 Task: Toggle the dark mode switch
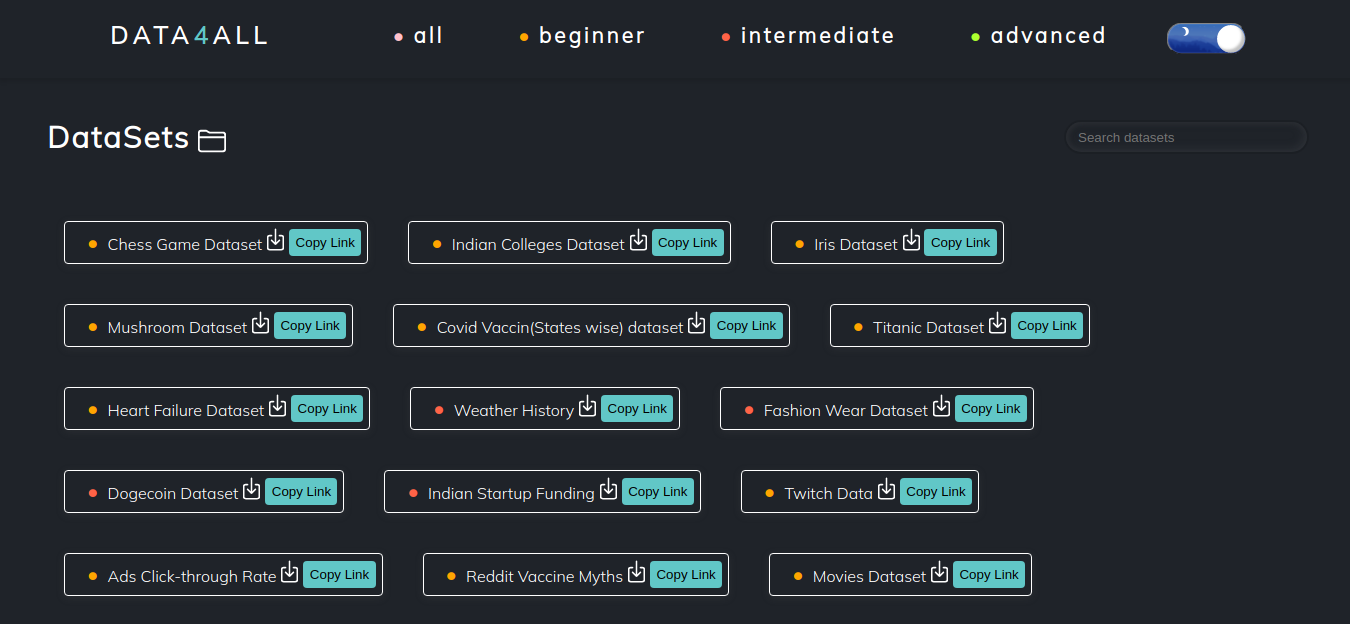click(1206, 38)
